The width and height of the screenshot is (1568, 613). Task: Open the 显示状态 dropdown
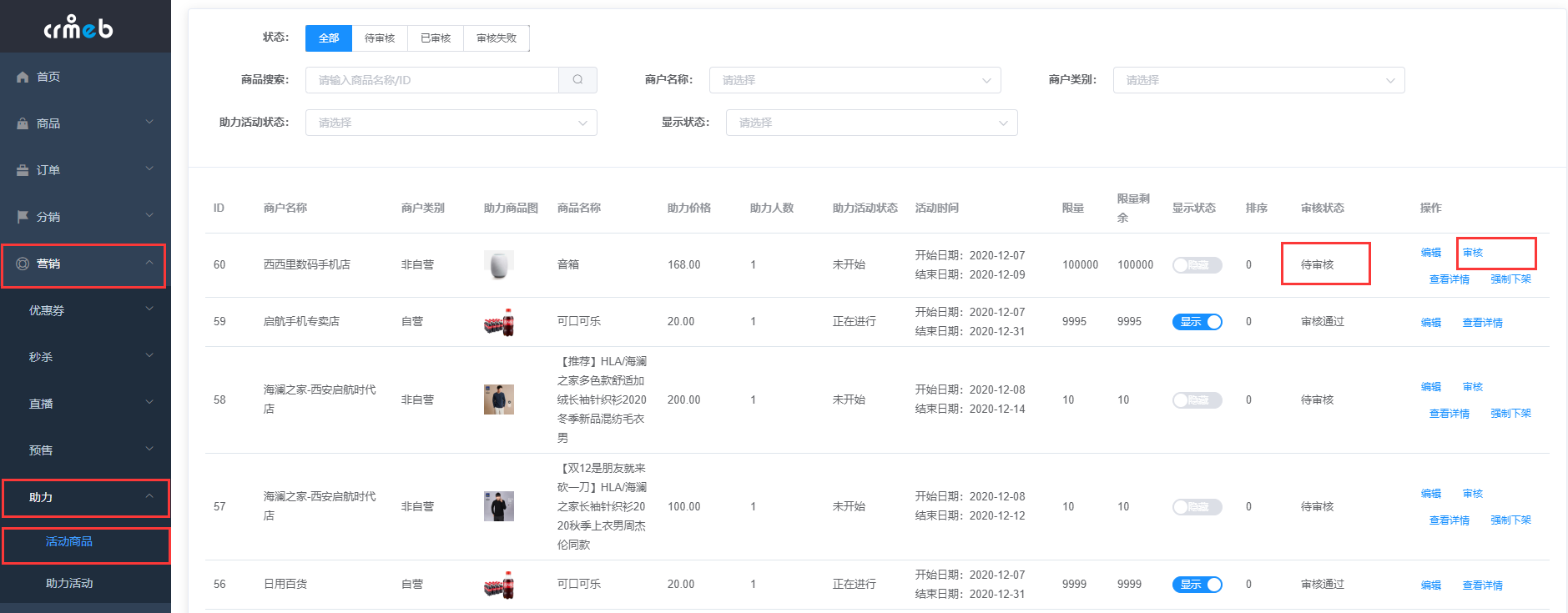pos(871,123)
